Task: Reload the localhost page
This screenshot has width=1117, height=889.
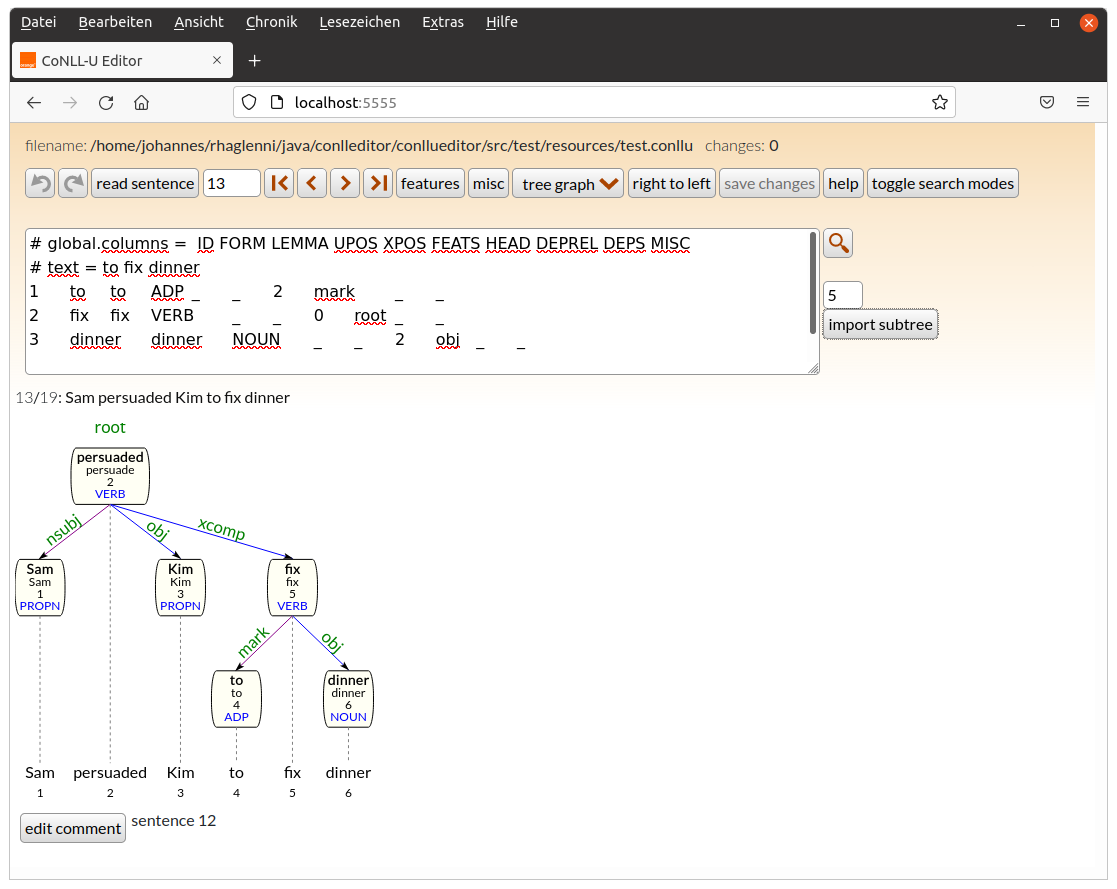Action: point(106,103)
